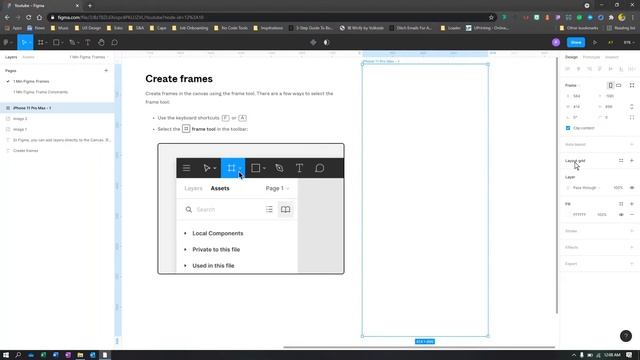The width and height of the screenshot is (640, 360).
Task: Add a Stroke with plus button
Action: click(632, 231)
